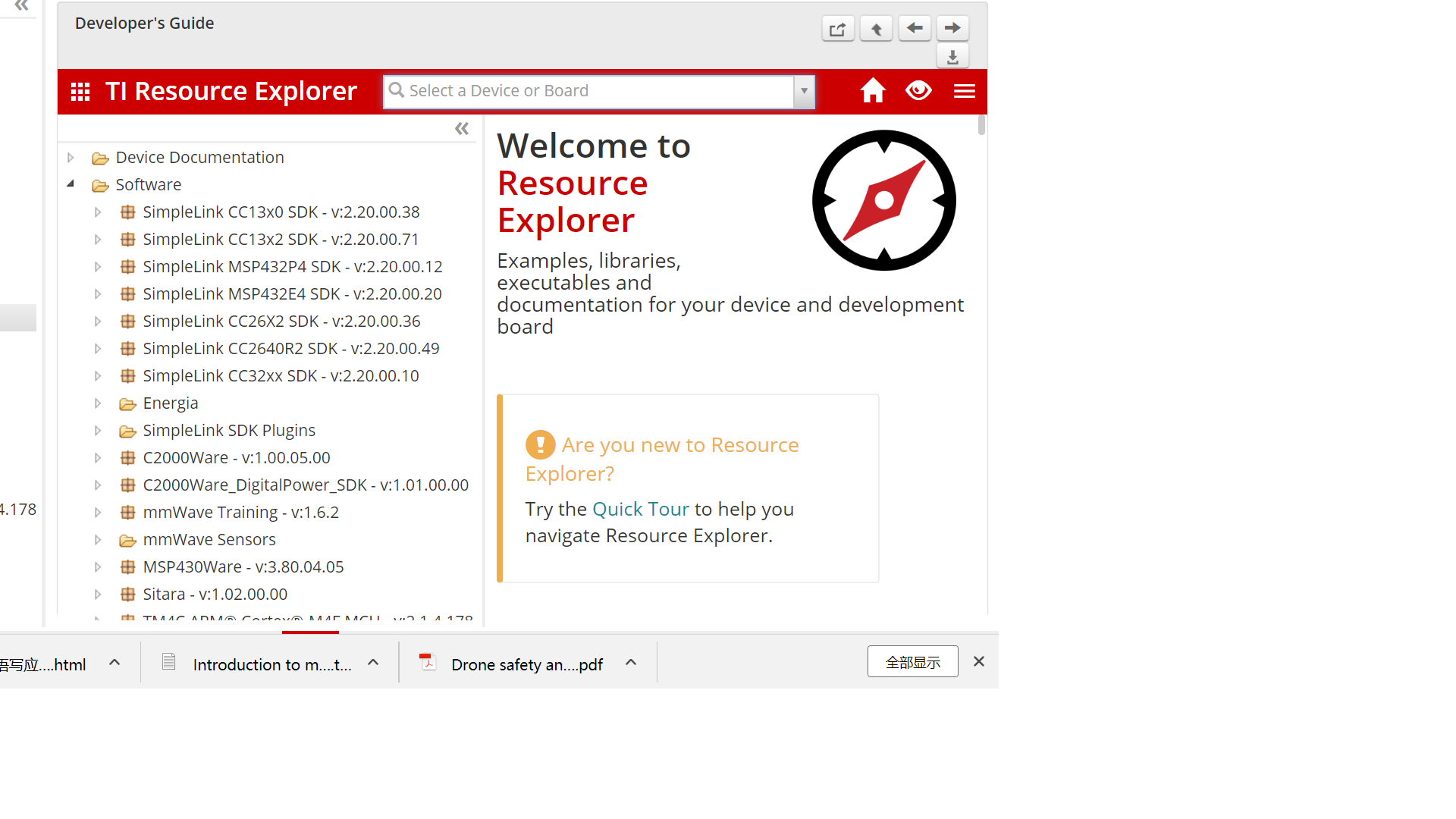
Task: Open Drone safety an....pdf download
Action: pos(527,664)
